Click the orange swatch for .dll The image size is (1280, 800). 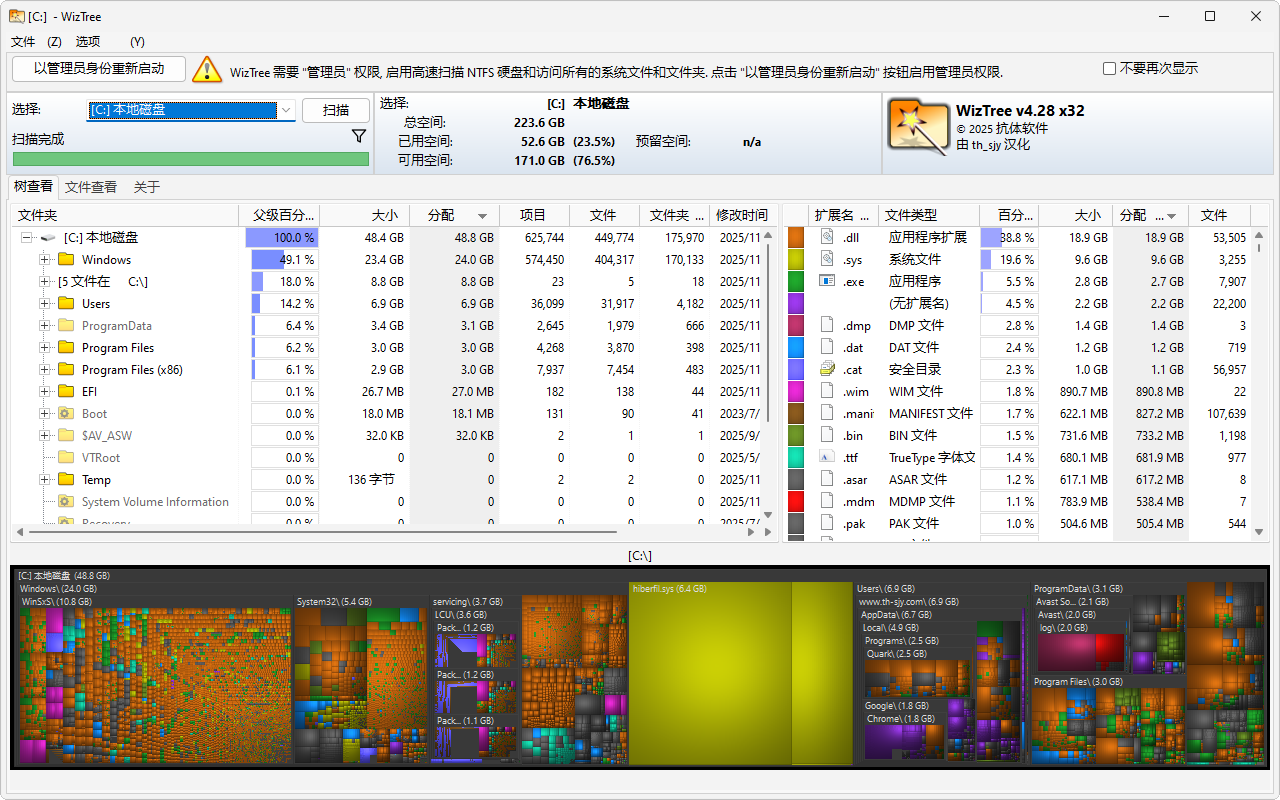point(796,238)
